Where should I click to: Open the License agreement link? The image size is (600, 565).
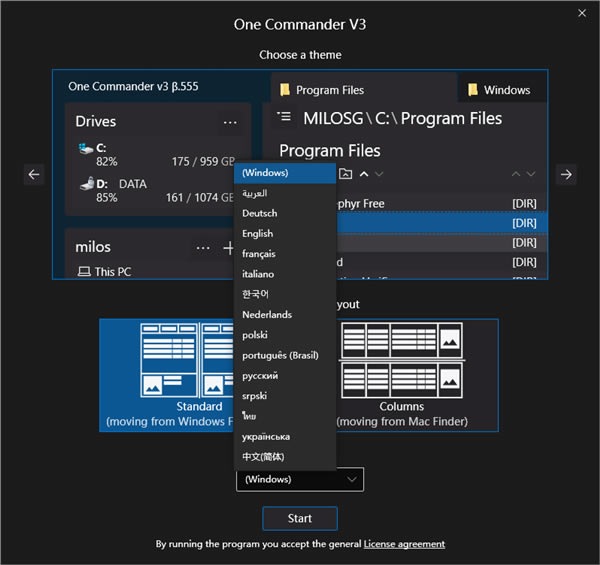click(404, 545)
